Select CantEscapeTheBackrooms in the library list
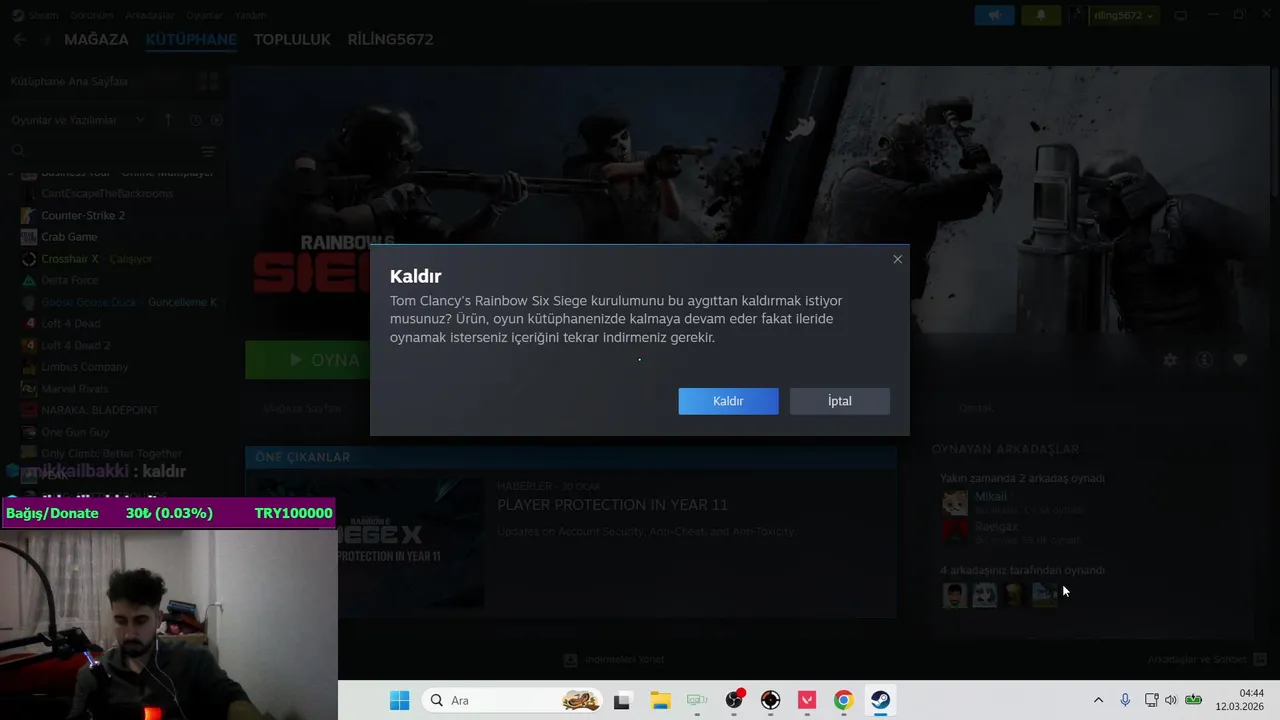This screenshot has width=1280, height=720. pyautogui.click(x=107, y=194)
